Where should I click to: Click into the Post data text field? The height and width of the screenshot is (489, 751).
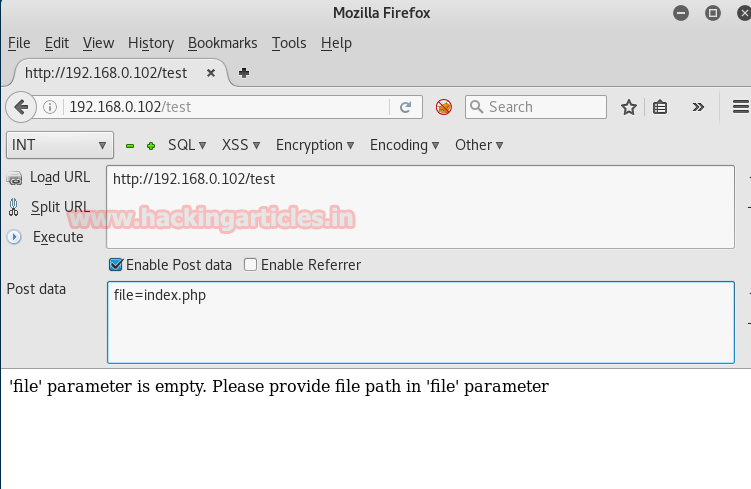coord(420,322)
